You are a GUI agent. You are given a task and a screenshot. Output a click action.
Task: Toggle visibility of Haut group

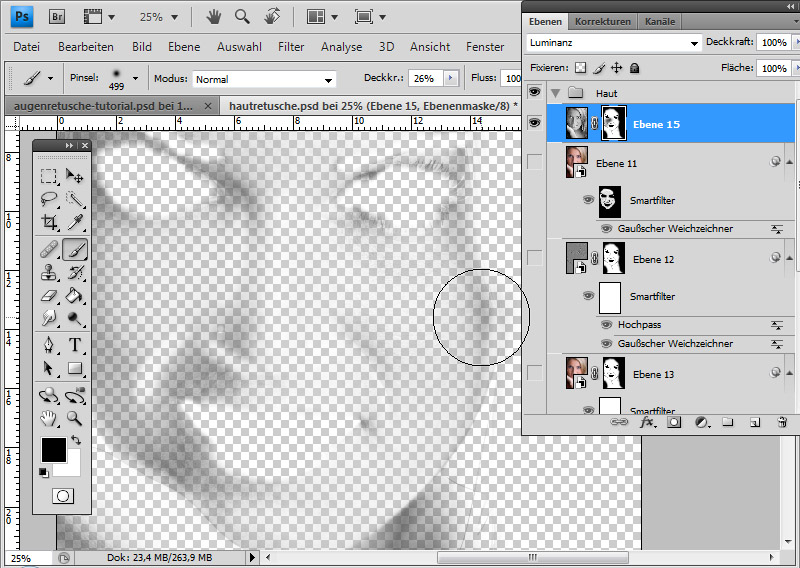coord(534,92)
